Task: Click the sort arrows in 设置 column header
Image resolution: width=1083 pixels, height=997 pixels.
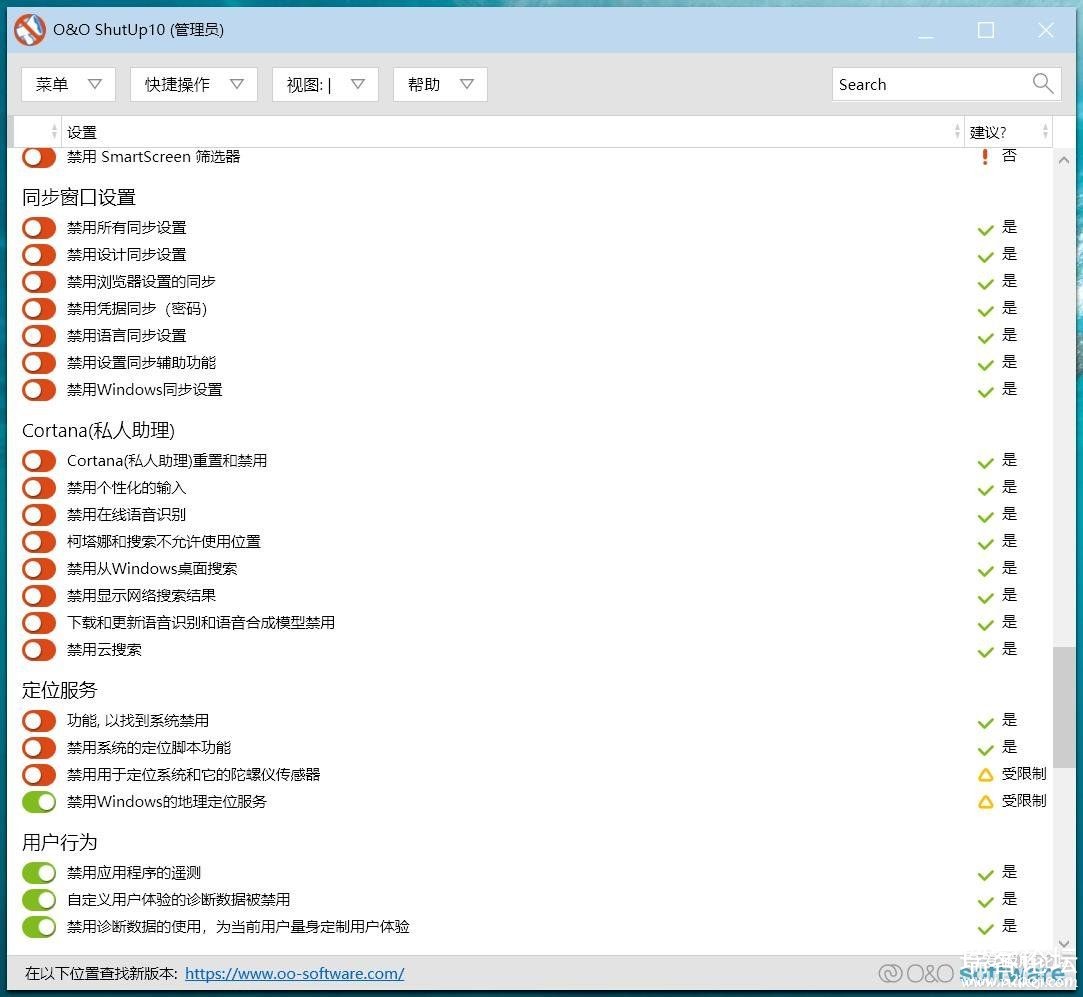Action: pyautogui.click(x=957, y=132)
